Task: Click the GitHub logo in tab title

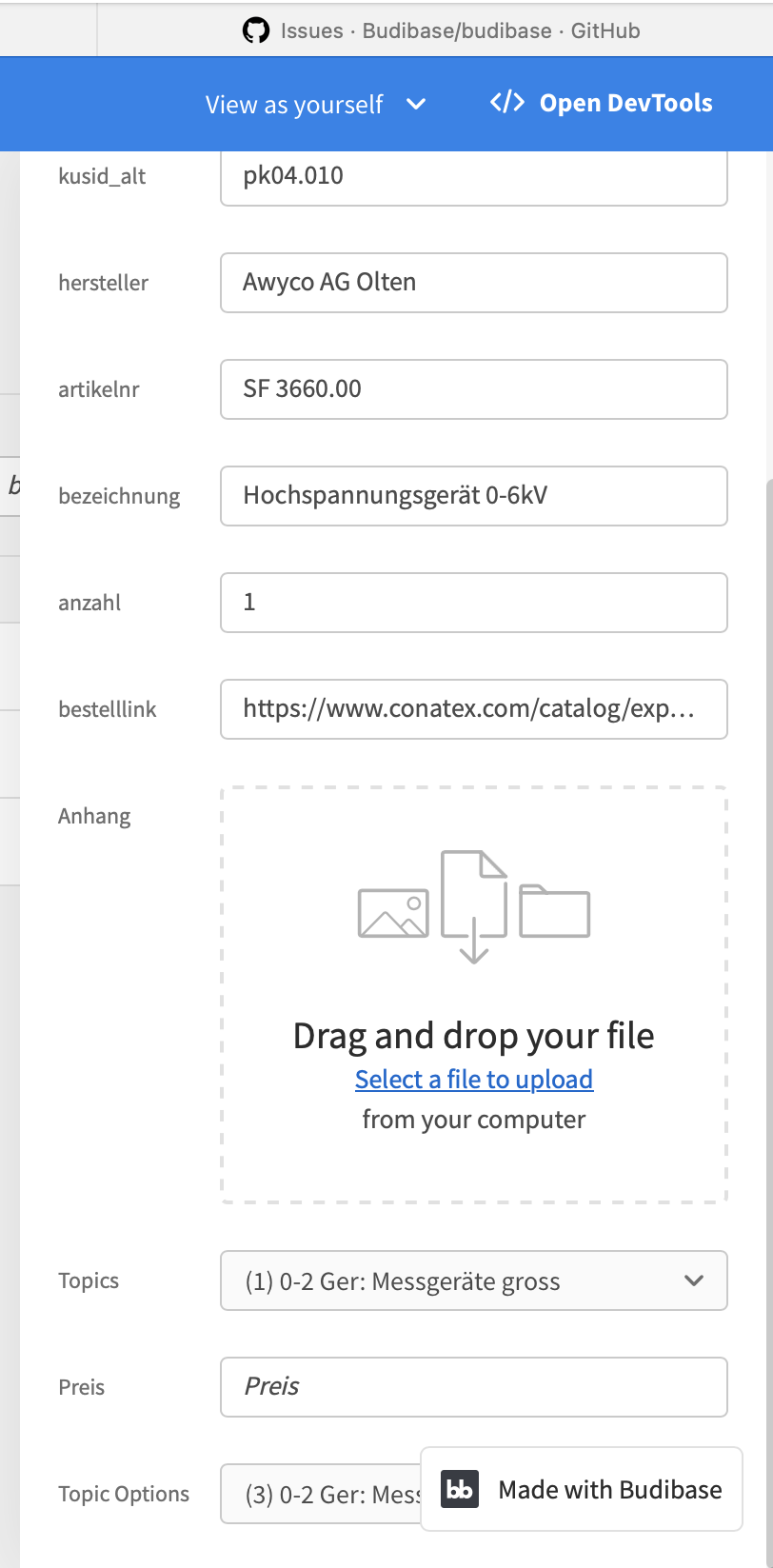Action: (255, 30)
